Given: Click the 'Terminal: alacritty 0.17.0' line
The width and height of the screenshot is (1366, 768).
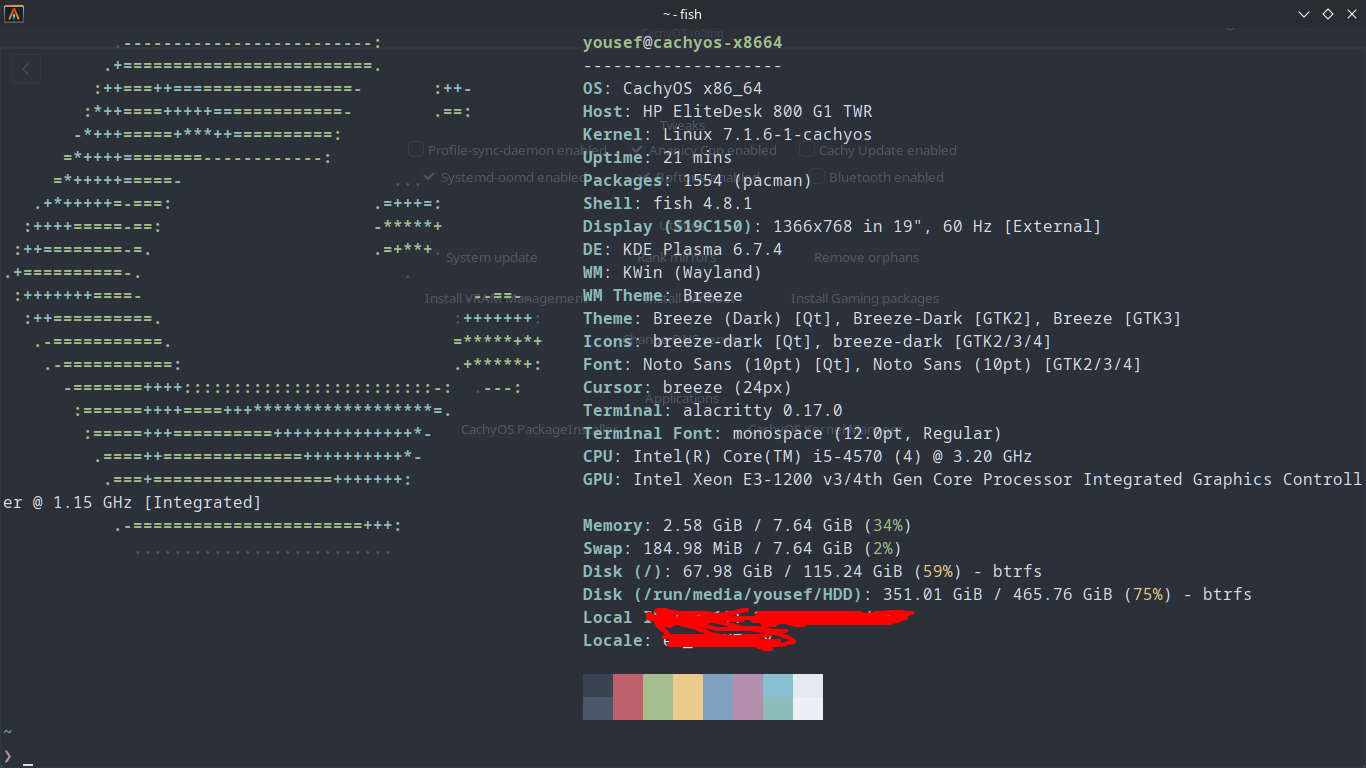Looking at the screenshot, I should [x=712, y=411].
